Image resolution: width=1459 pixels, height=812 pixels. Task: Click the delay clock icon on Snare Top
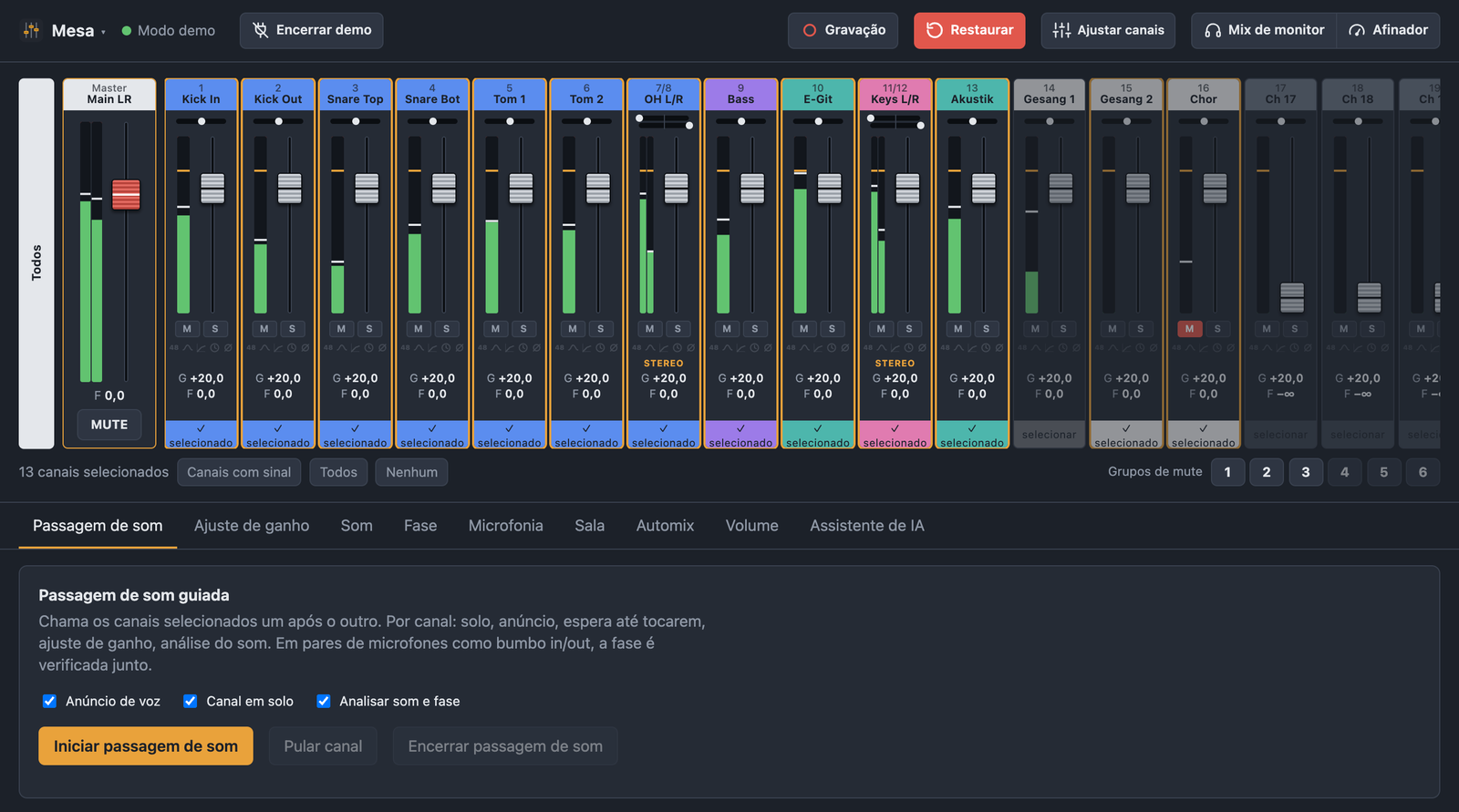(369, 347)
